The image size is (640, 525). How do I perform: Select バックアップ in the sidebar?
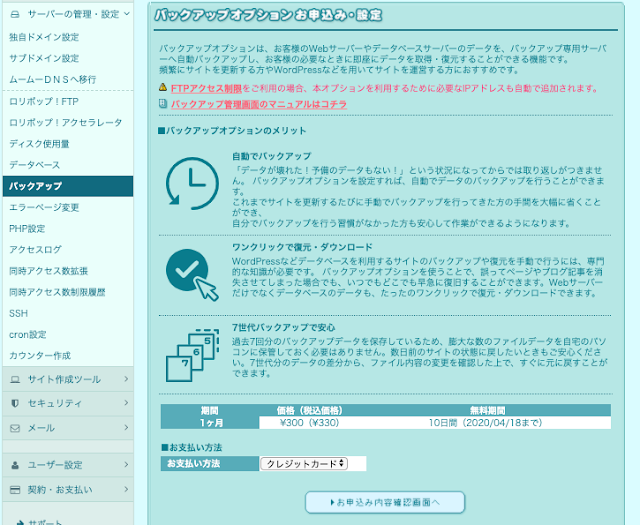coord(36,186)
